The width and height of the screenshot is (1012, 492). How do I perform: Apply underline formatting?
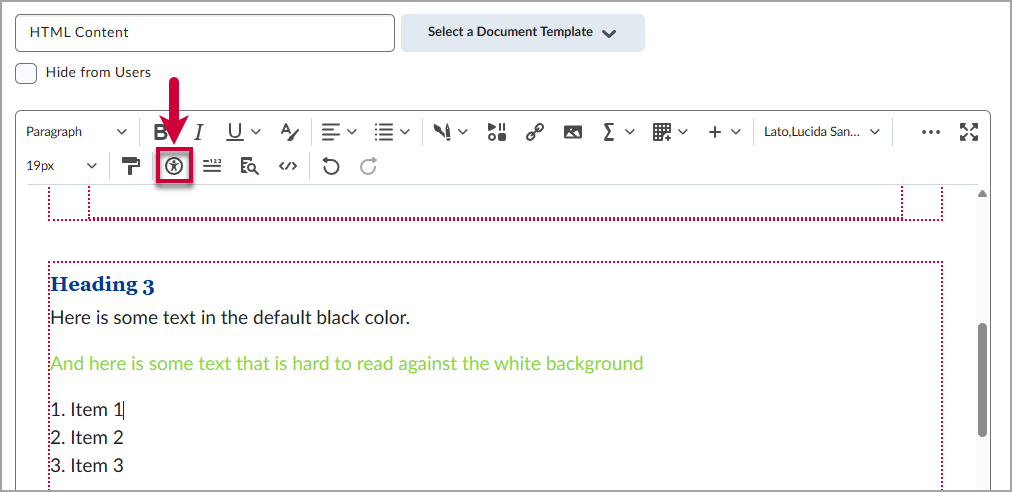[235, 132]
